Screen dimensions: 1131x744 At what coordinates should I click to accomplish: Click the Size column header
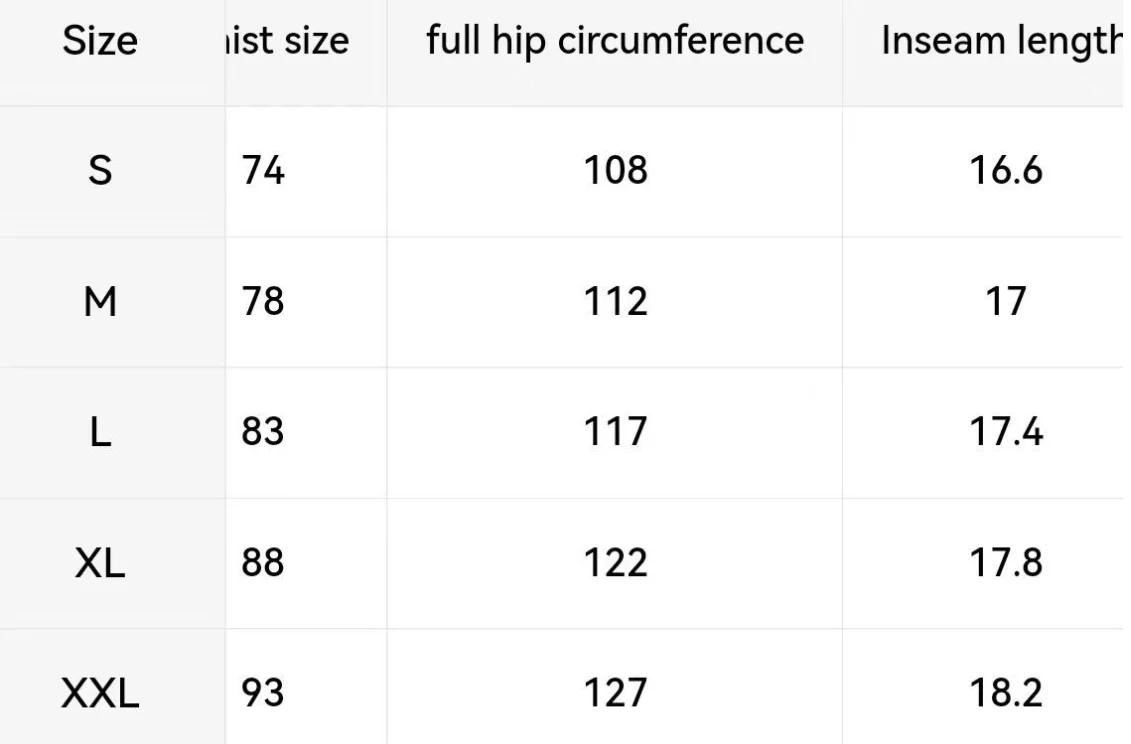100,40
